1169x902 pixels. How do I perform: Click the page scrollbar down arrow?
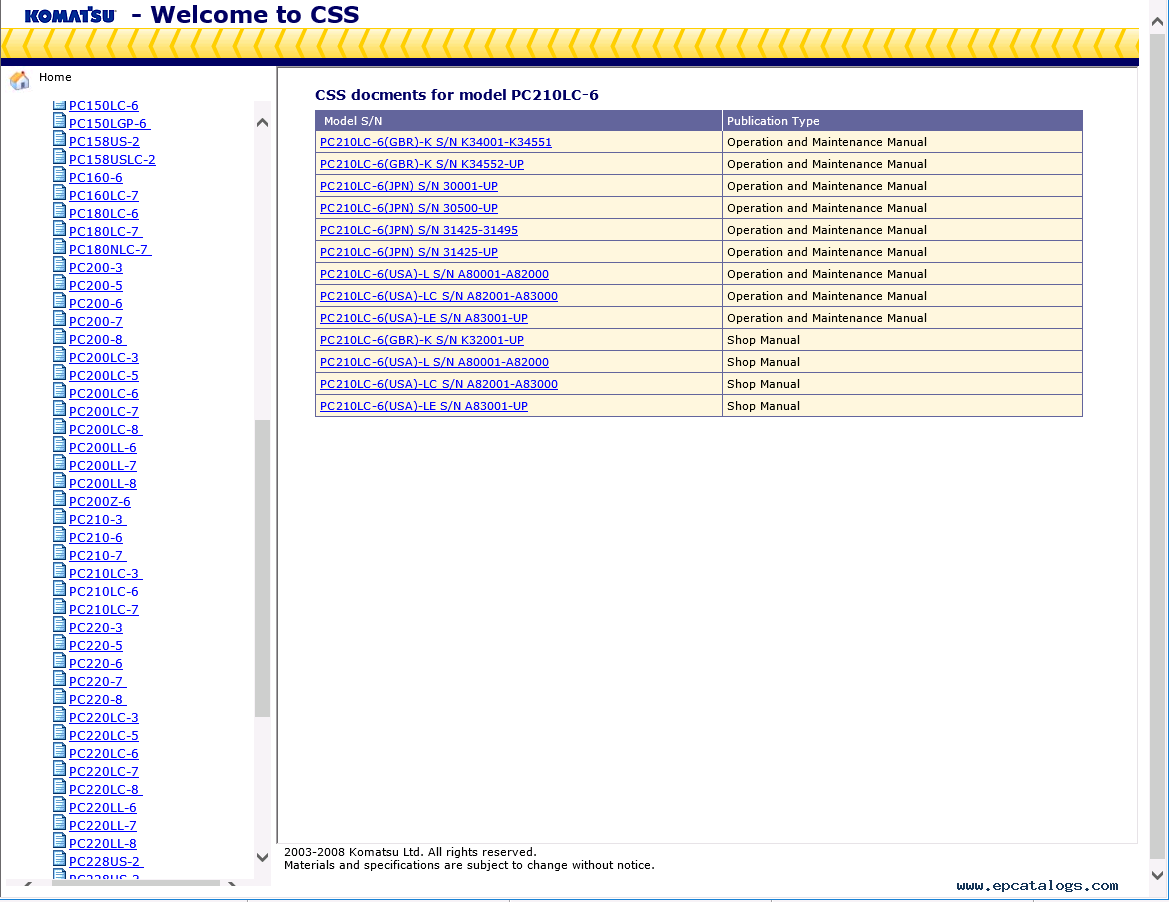pos(1157,875)
